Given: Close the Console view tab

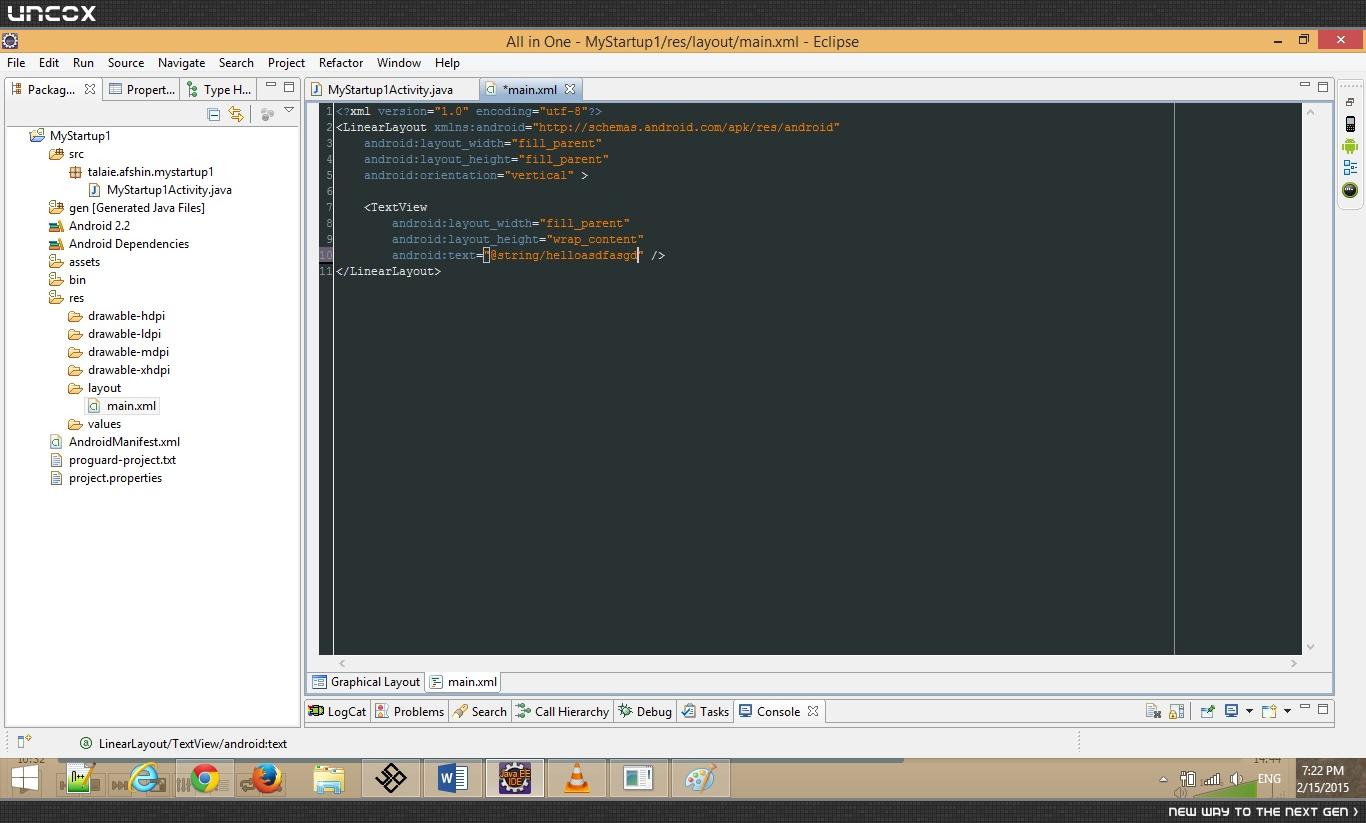Looking at the screenshot, I should tap(813, 711).
